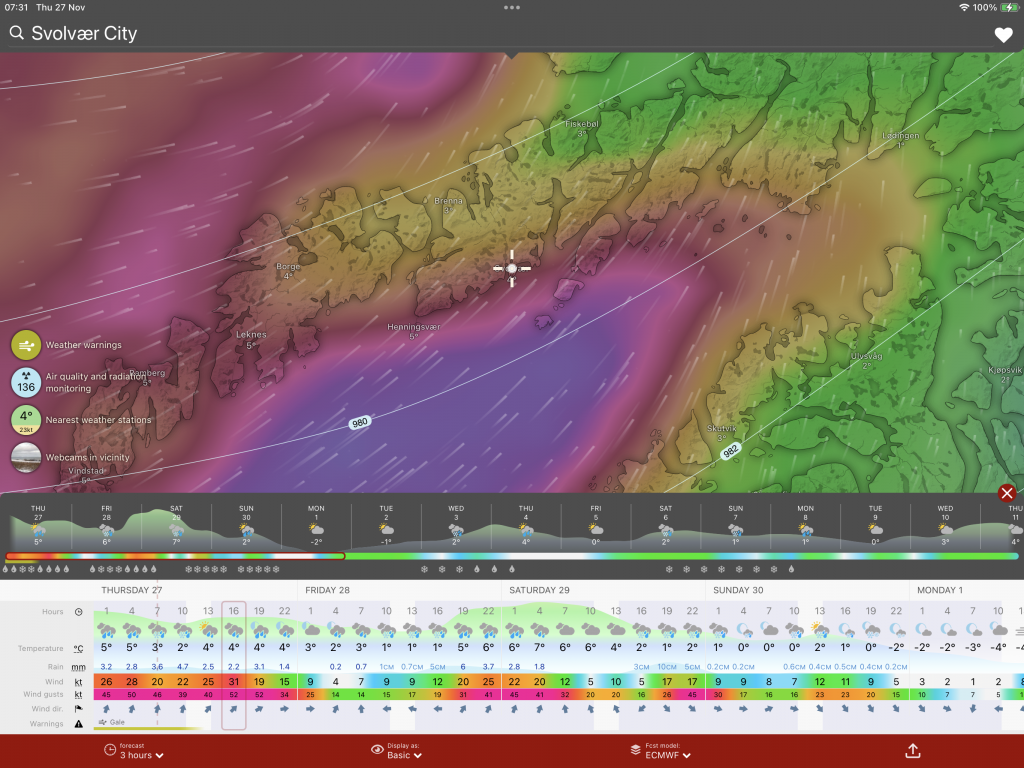Tap the search magnifier icon
The image size is (1024, 768).
(16, 33)
